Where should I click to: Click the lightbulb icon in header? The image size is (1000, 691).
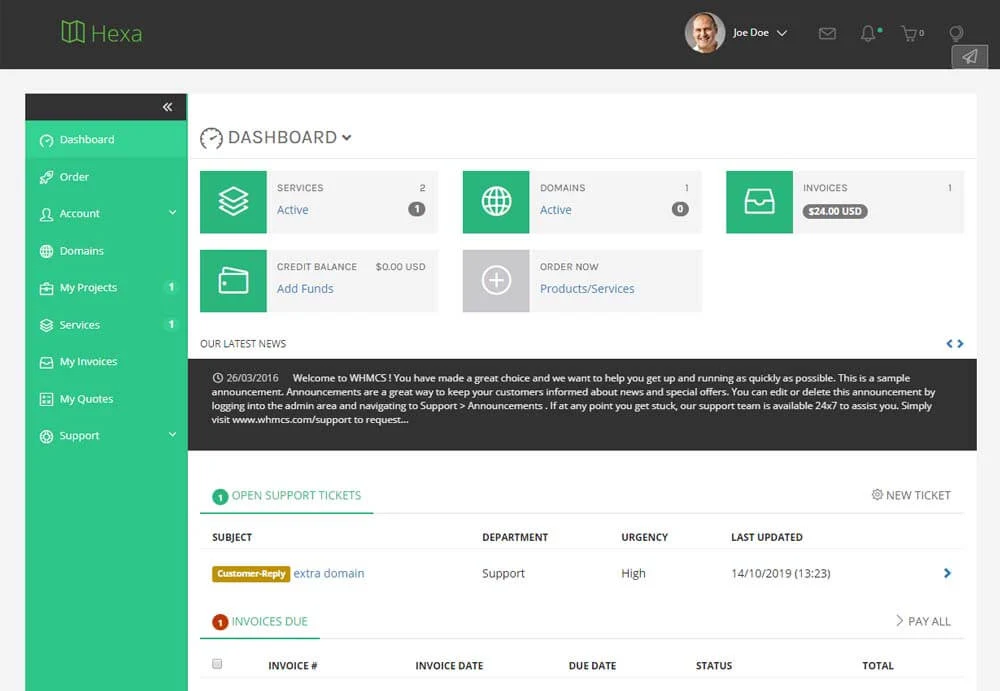(955, 33)
